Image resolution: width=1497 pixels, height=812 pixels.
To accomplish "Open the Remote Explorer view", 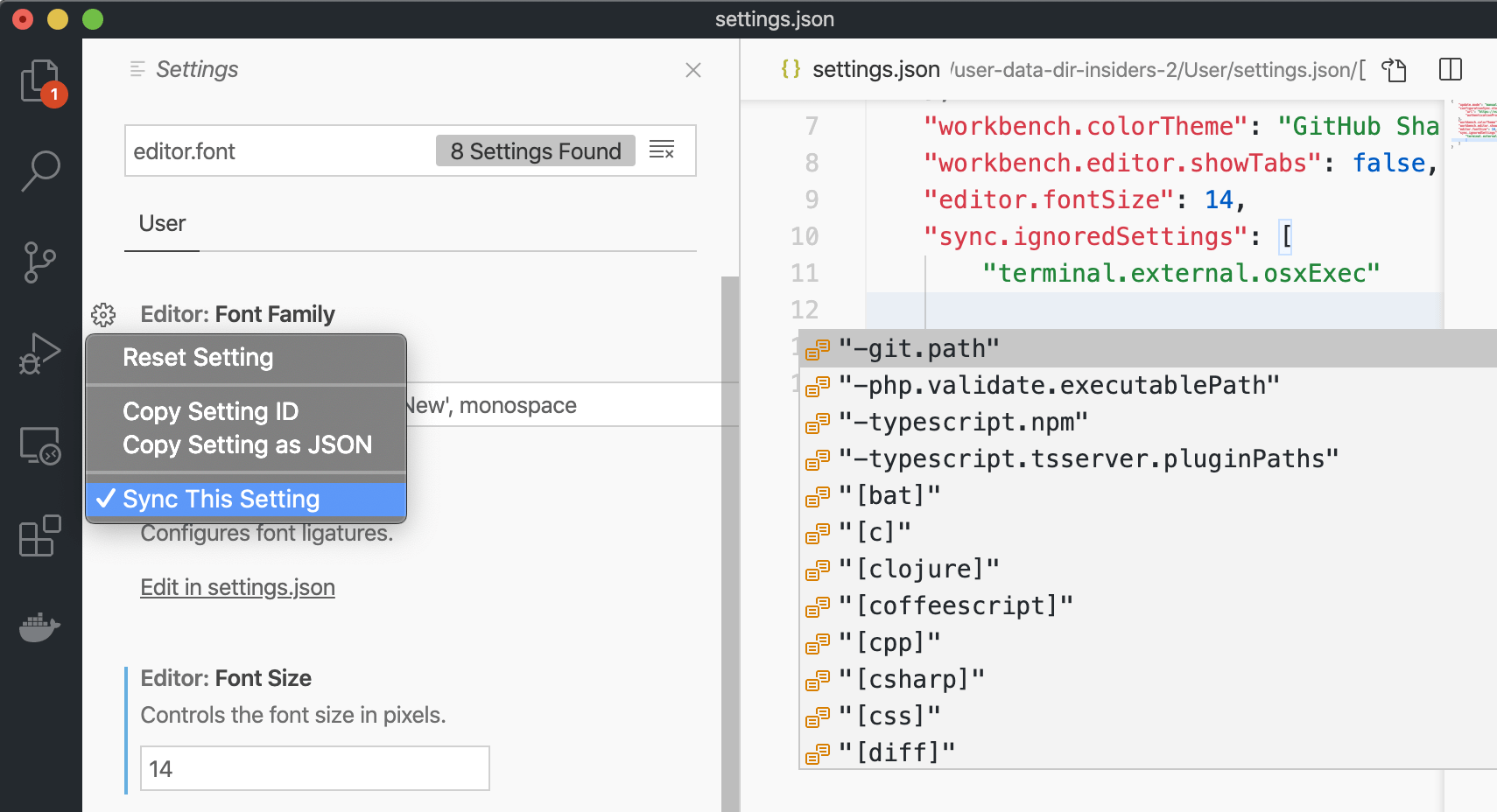I will pyautogui.click(x=40, y=445).
